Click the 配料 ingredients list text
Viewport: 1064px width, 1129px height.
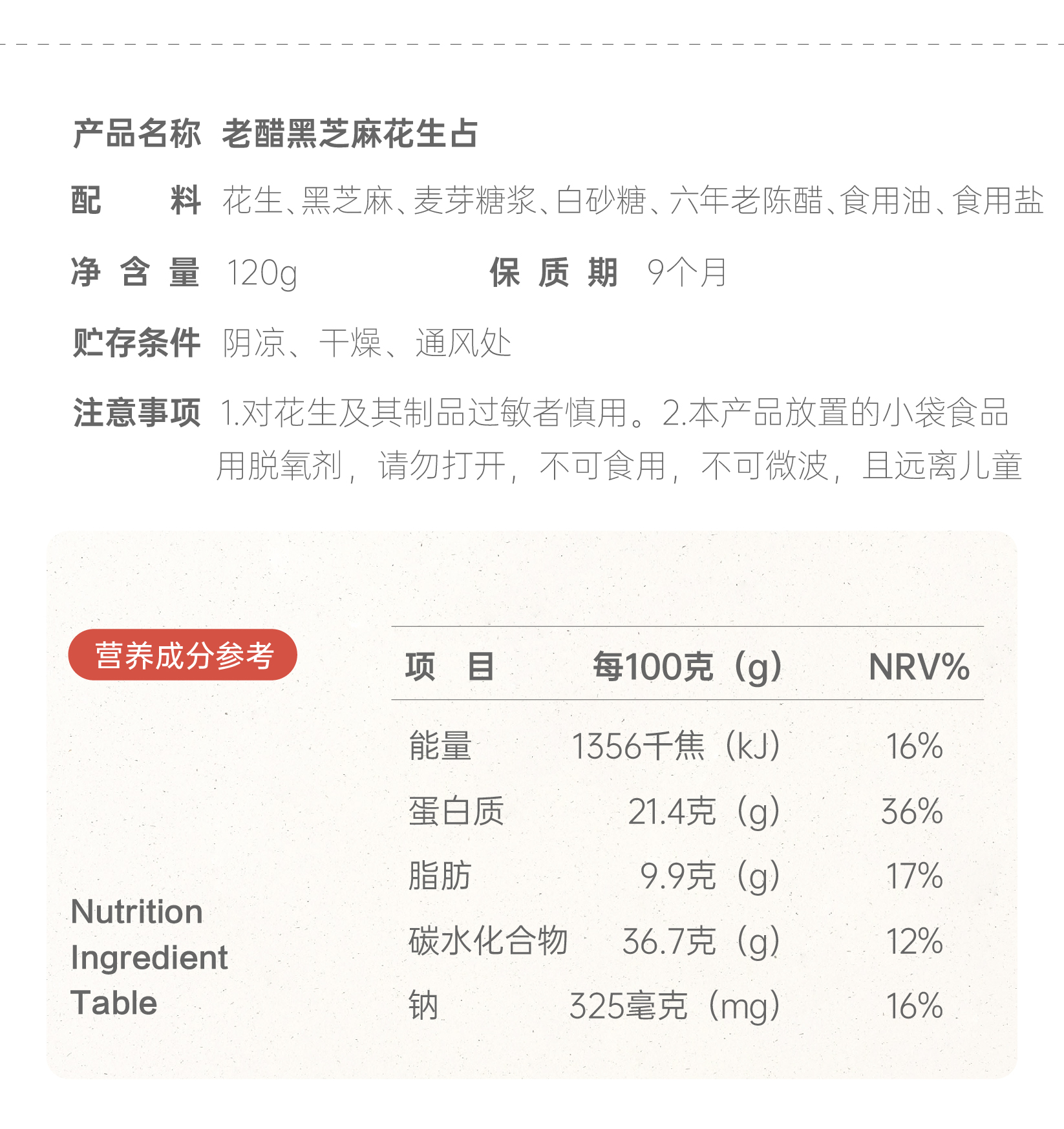pyautogui.click(x=632, y=200)
